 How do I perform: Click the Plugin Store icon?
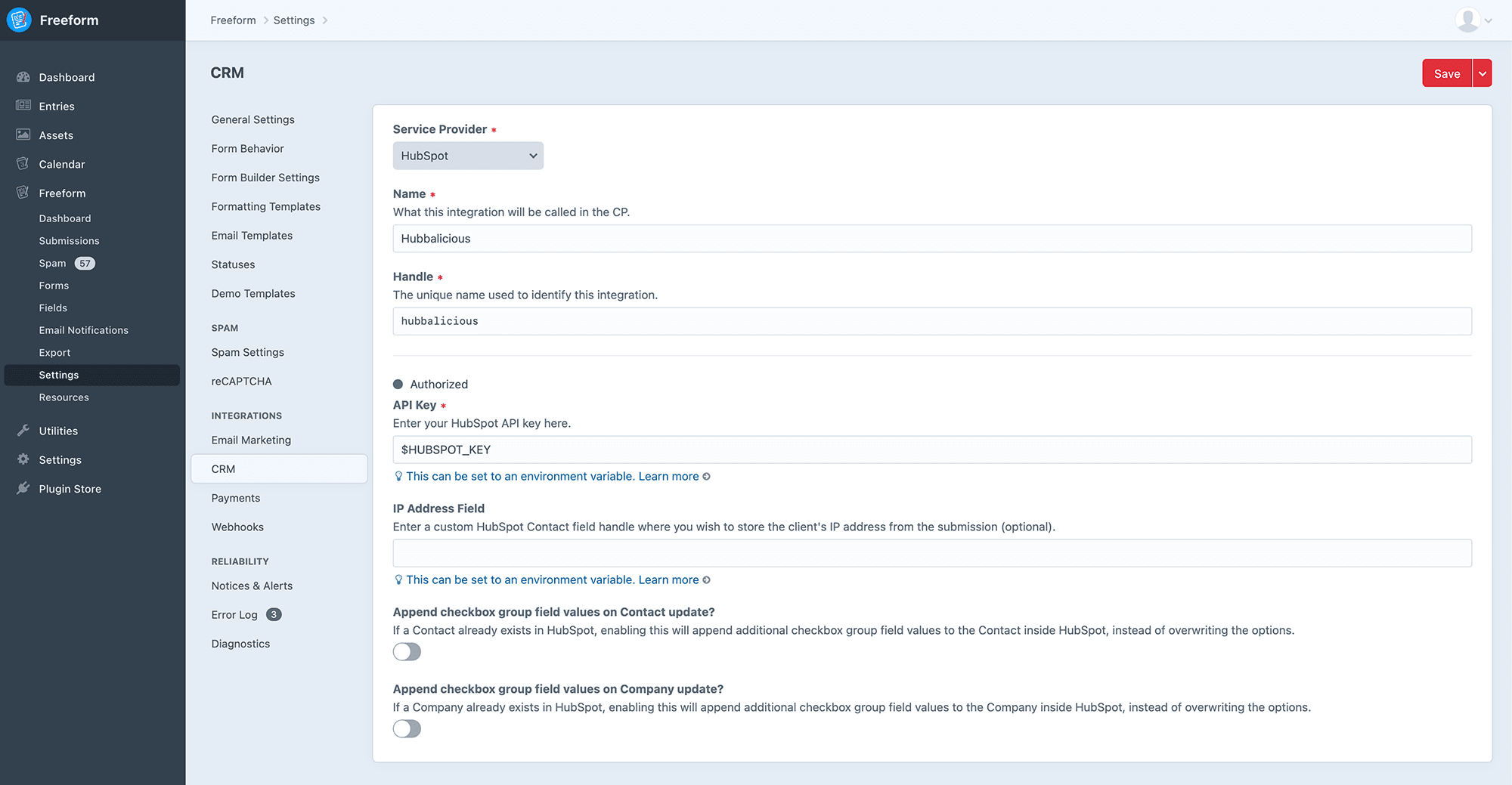tap(23, 488)
